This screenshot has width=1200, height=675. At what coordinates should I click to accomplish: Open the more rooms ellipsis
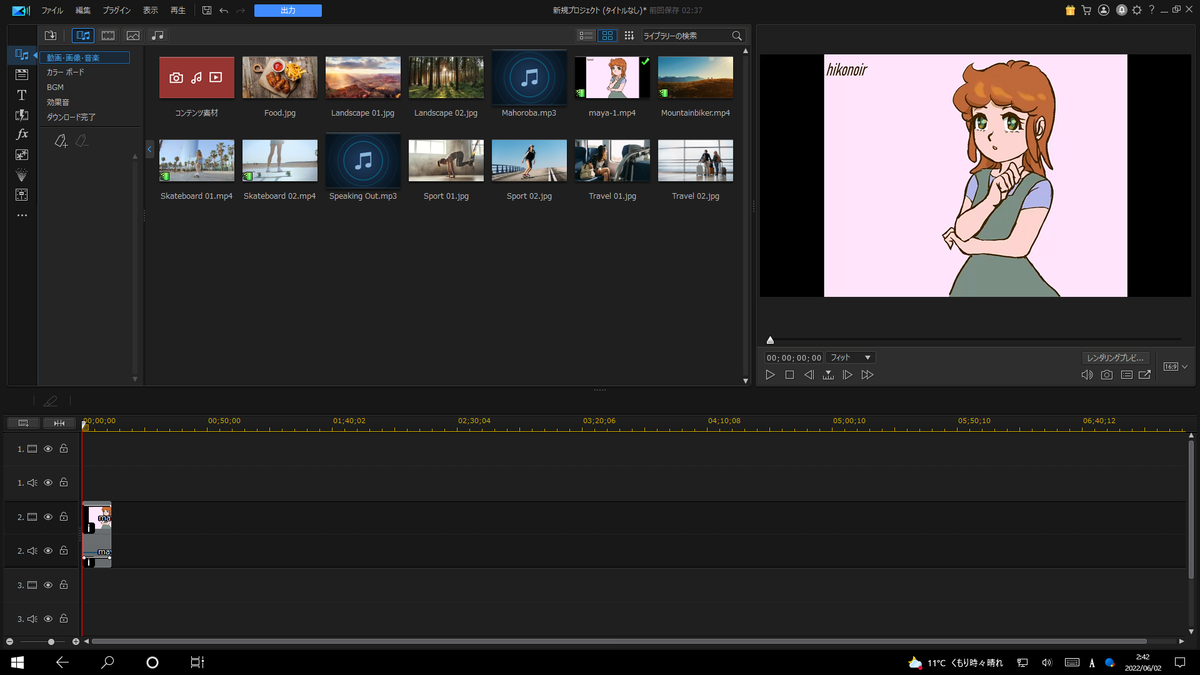click(x=22, y=215)
